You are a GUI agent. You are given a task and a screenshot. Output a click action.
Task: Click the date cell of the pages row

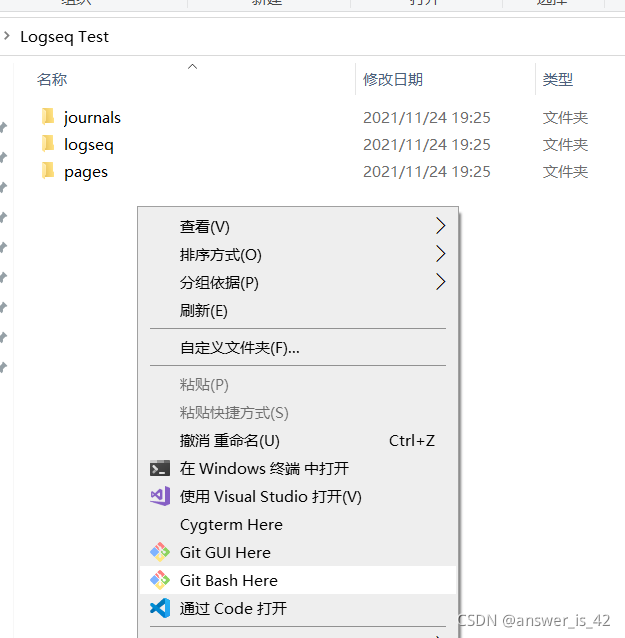(427, 172)
